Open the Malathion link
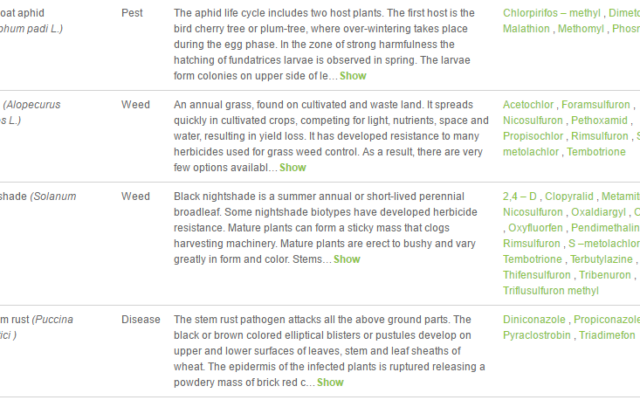Image resolution: width=640 pixels, height=400 pixels. pos(526,29)
